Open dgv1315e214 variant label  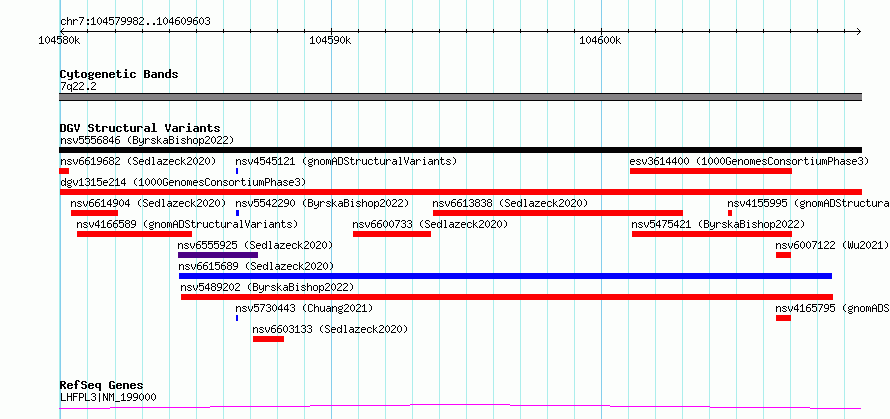[183, 182]
